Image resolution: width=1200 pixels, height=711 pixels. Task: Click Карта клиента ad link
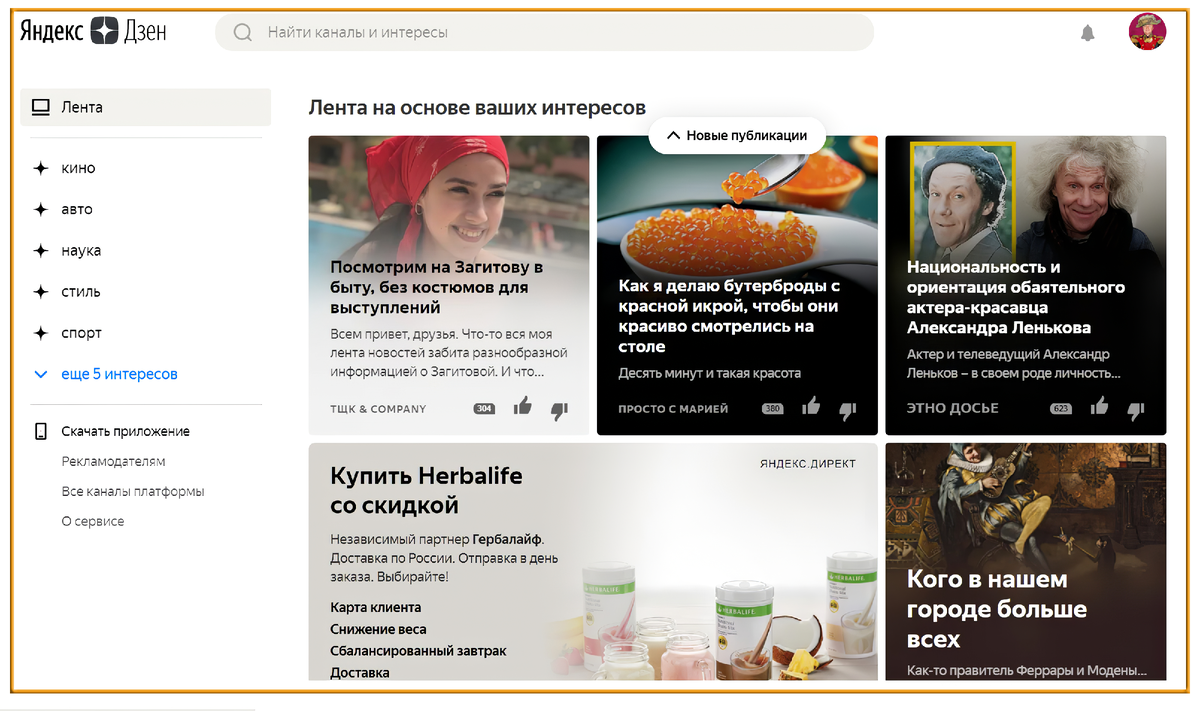[375, 607]
